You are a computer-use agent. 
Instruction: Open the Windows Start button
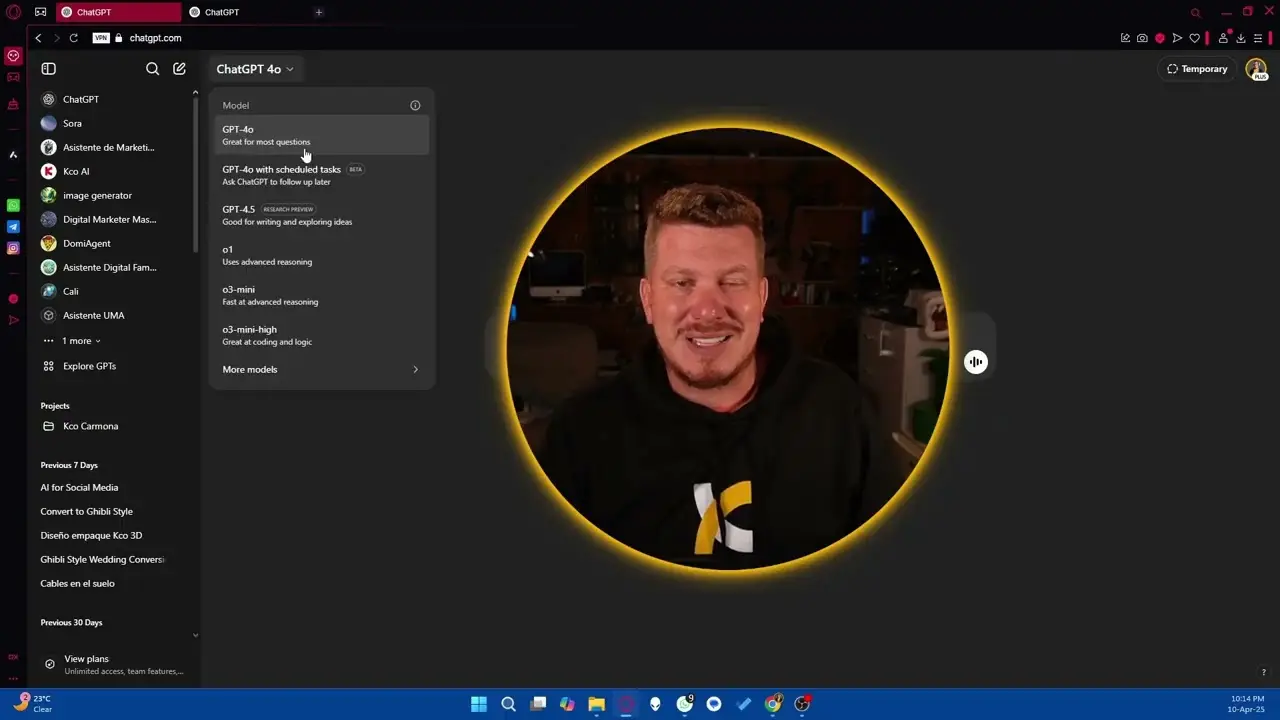tap(479, 704)
